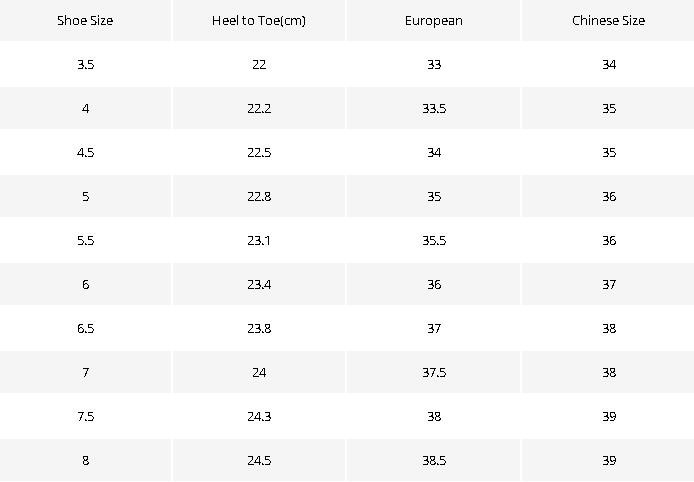Click shoe size 6.5 cell

[x=85, y=328]
